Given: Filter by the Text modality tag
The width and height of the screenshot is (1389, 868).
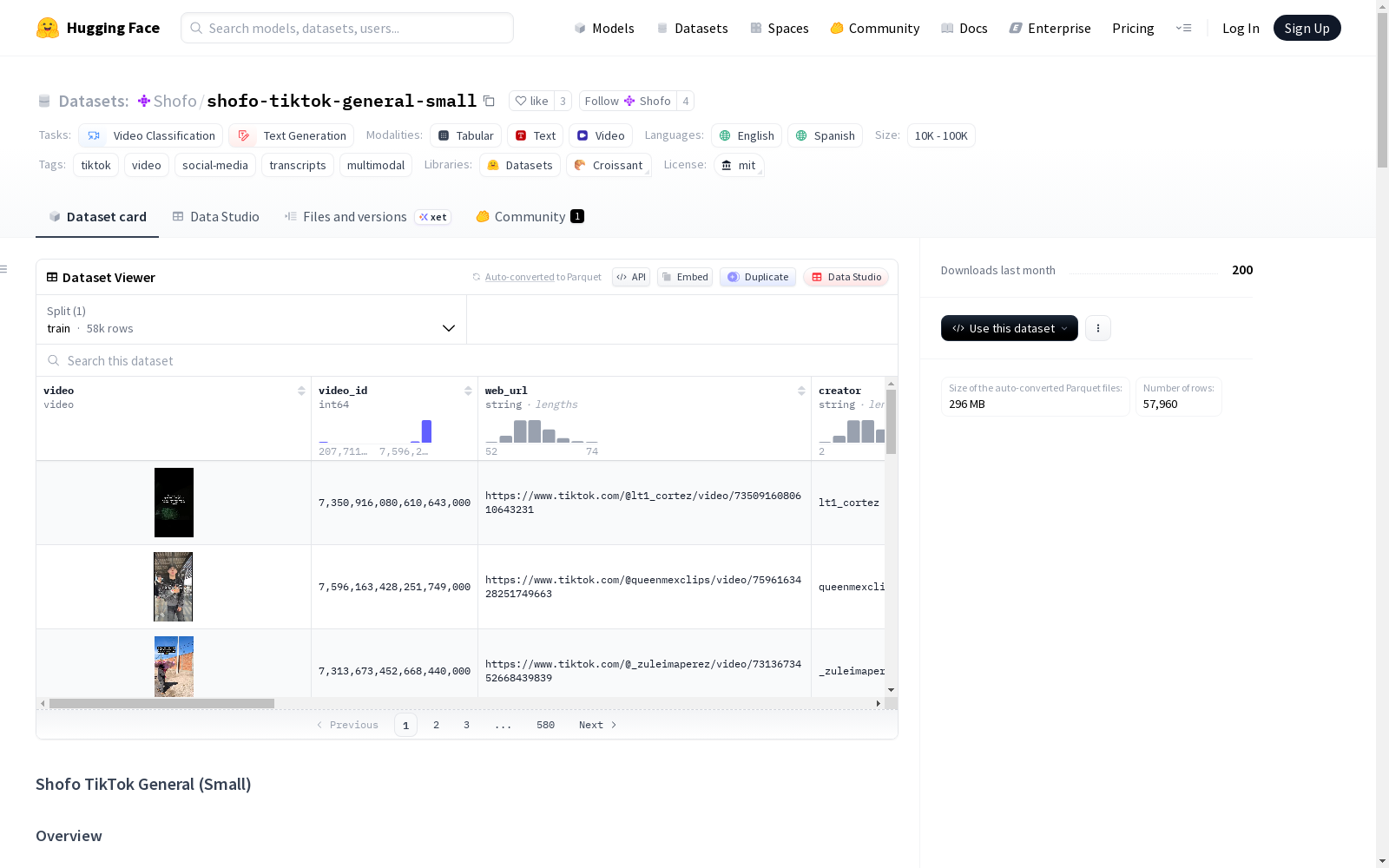Looking at the screenshot, I should [x=536, y=135].
